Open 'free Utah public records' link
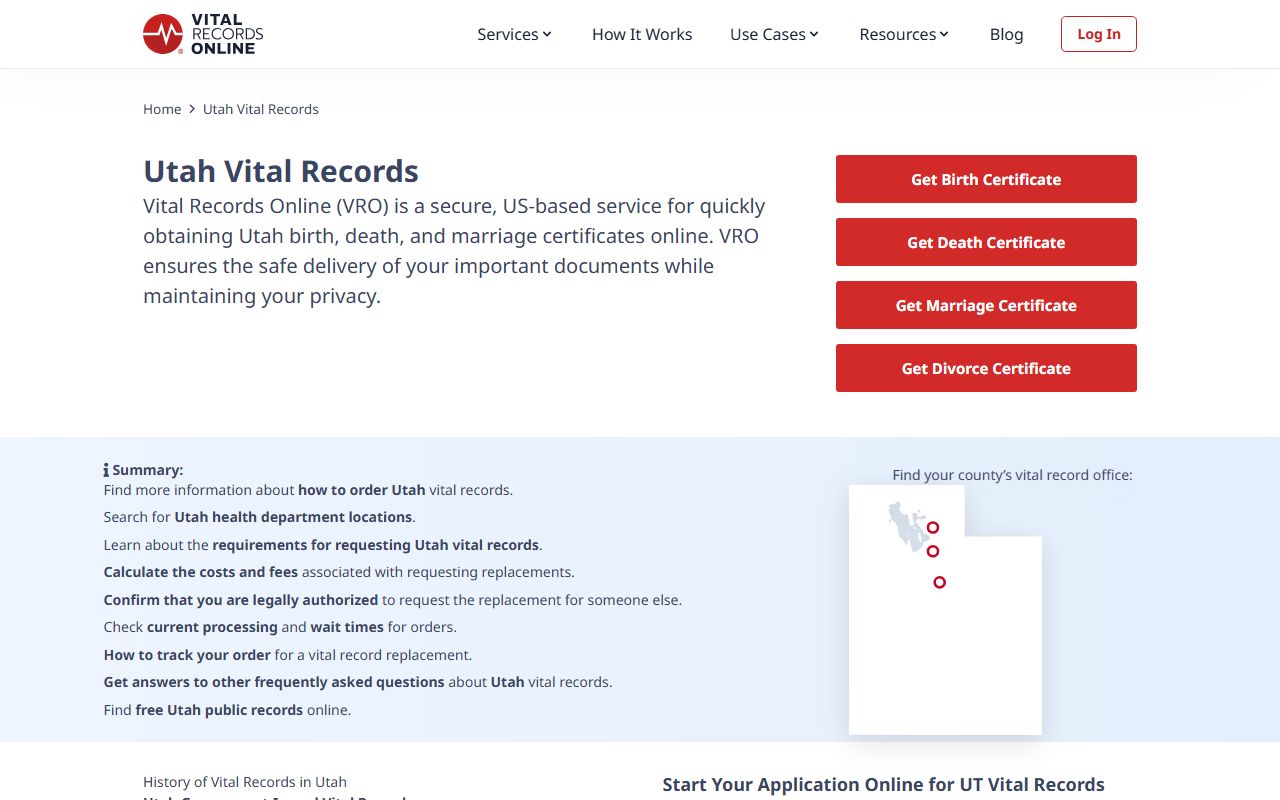 click(219, 710)
